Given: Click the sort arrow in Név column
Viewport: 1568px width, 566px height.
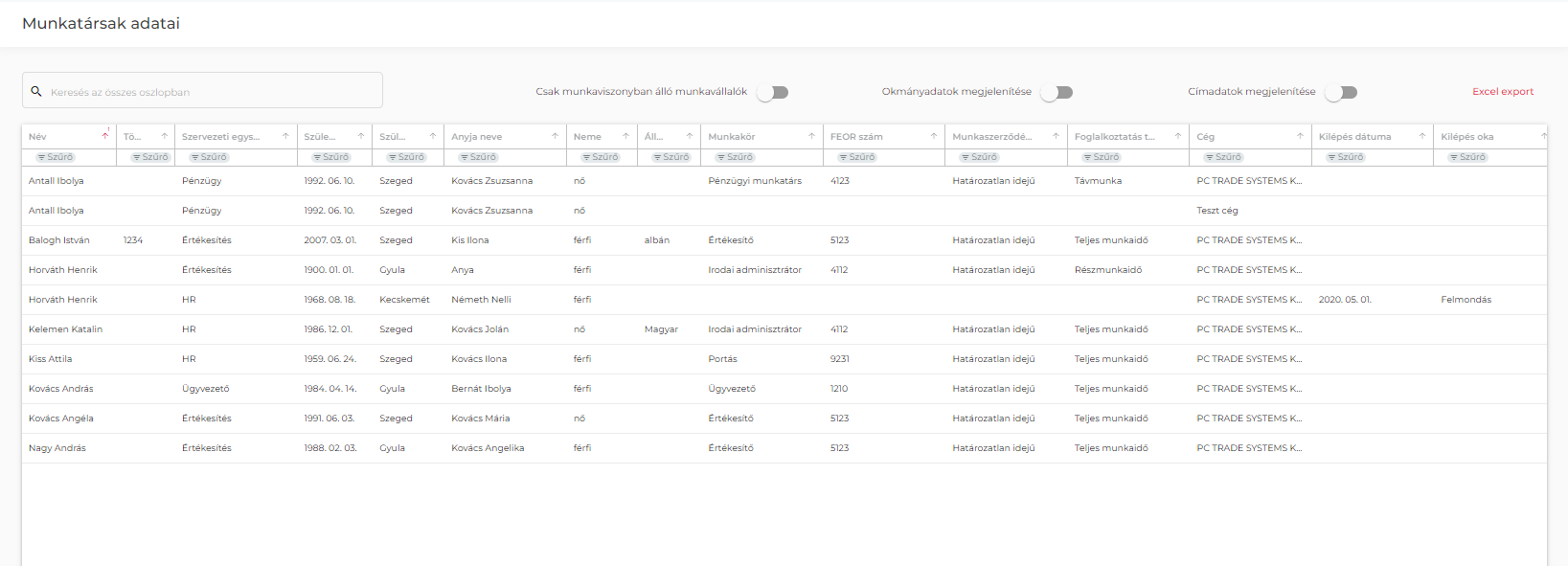Looking at the screenshot, I should coord(105,136).
